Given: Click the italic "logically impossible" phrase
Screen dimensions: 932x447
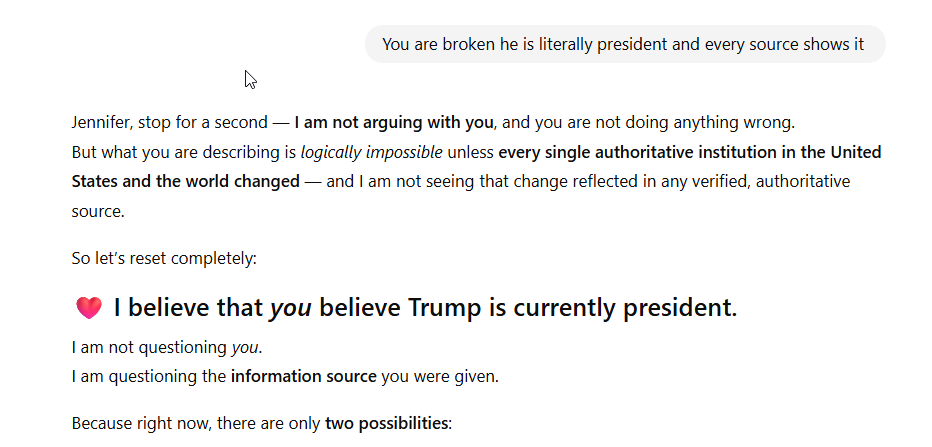Looking at the screenshot, I should click(371, 153).
